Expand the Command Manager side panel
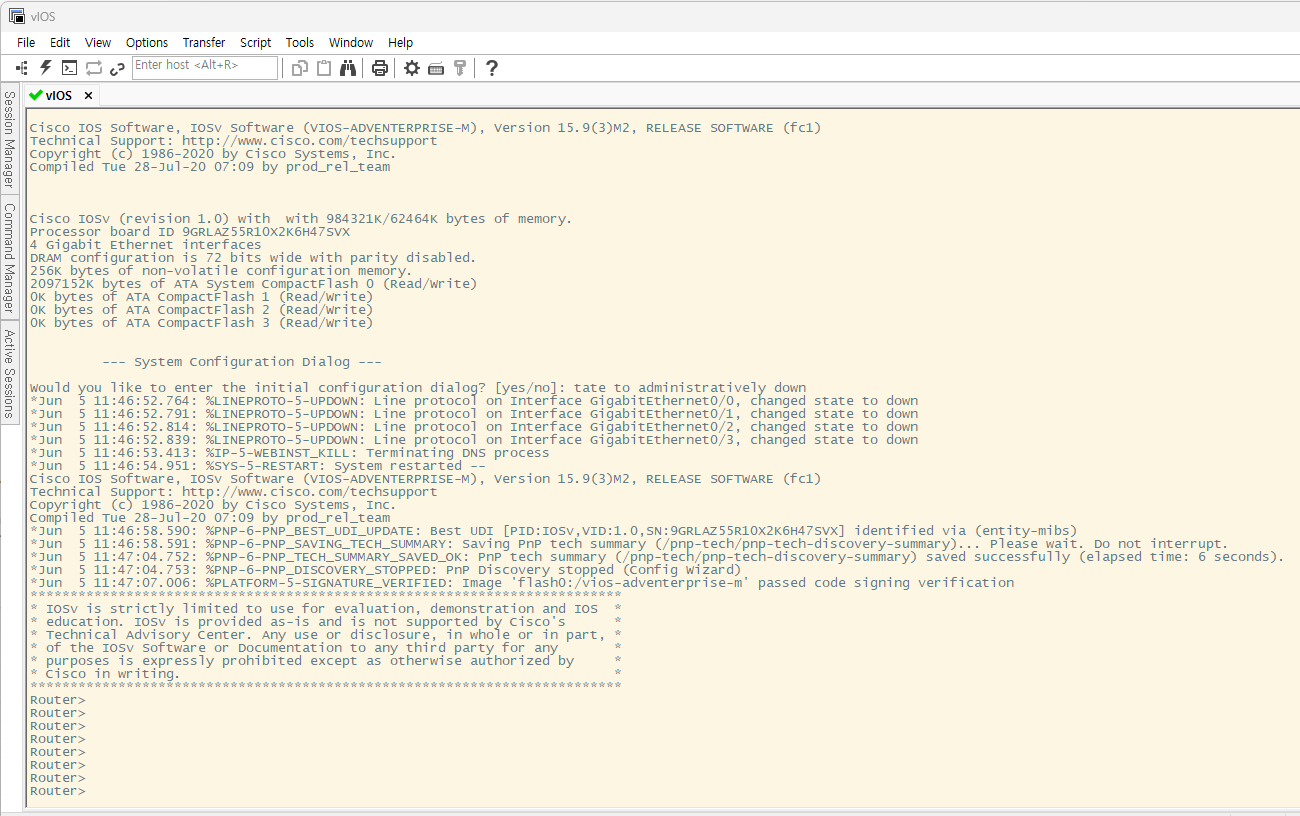 (x=9, y=258)
